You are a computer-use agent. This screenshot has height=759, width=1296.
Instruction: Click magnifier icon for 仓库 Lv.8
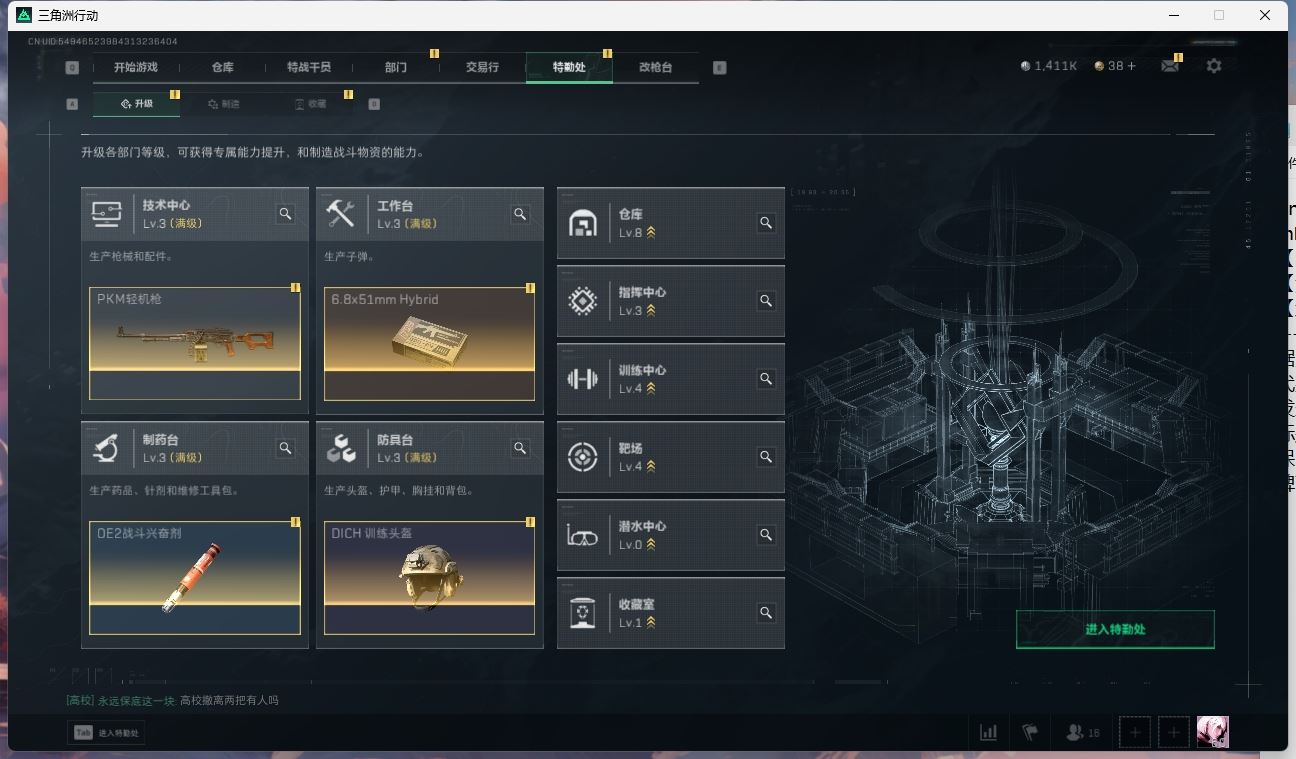click(x=766, y=223)
